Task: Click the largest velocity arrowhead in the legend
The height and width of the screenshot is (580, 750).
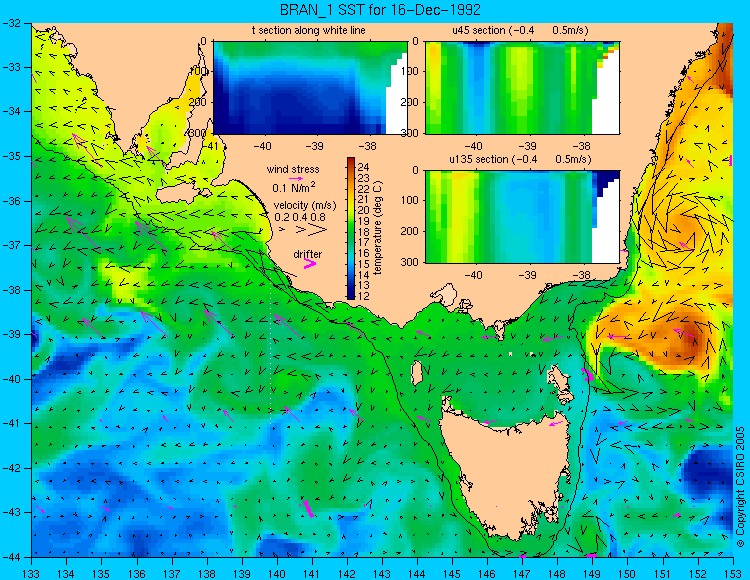Action: pyautogui.click(x=317, y=230)
